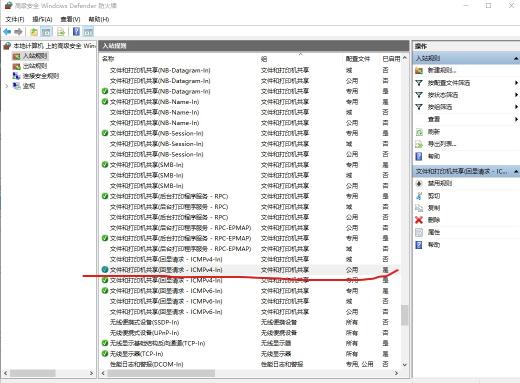This screenshot has height=383, width=520.
Task: Click the rules list scroll-down arrow
Action: pos(404,364)
